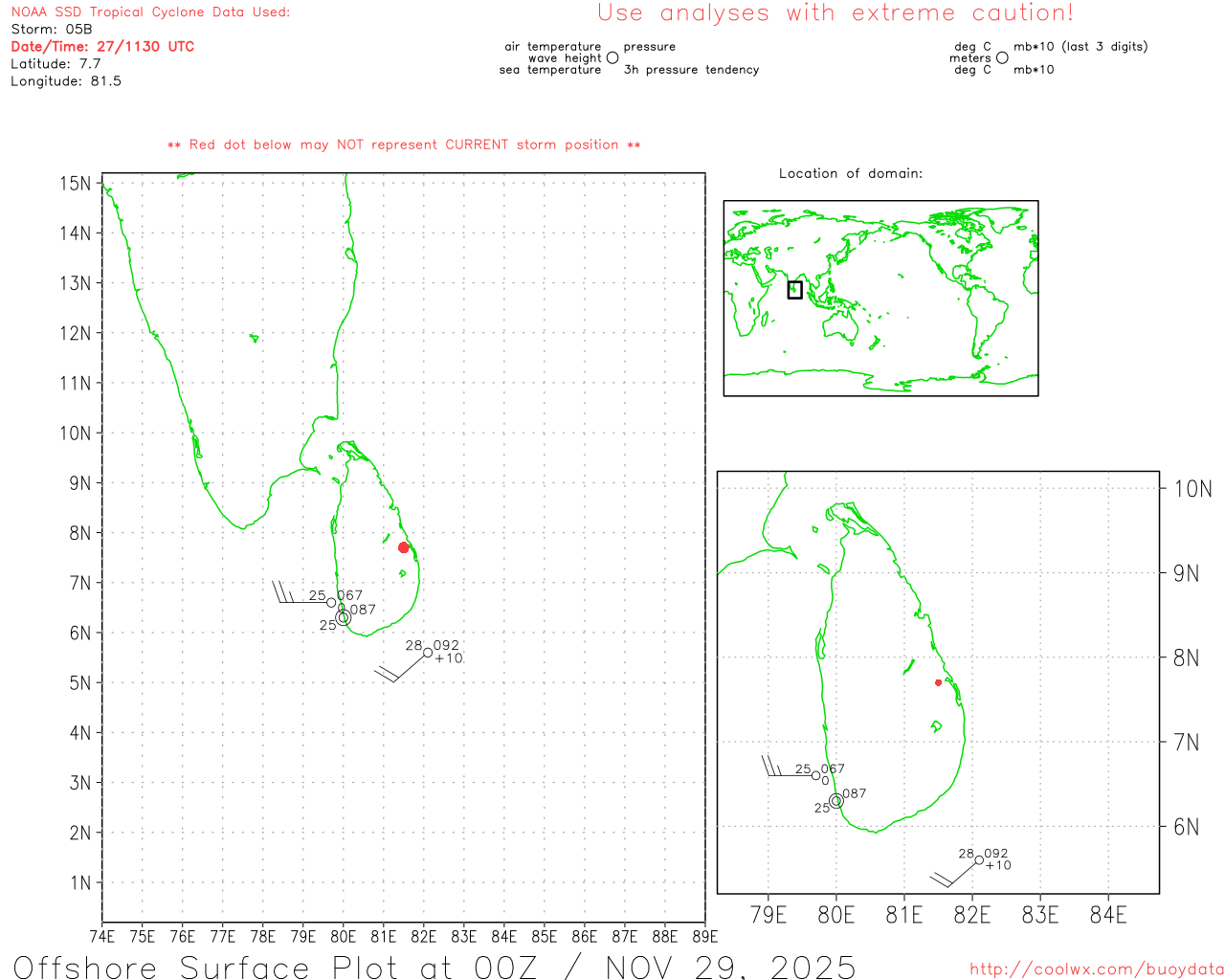Click the 15N latitude label on main map

pyautogui.click(x=76, y=183)
